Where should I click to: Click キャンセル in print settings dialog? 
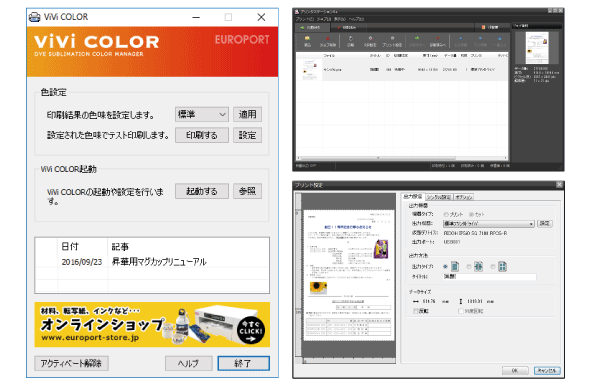(547, 370)
